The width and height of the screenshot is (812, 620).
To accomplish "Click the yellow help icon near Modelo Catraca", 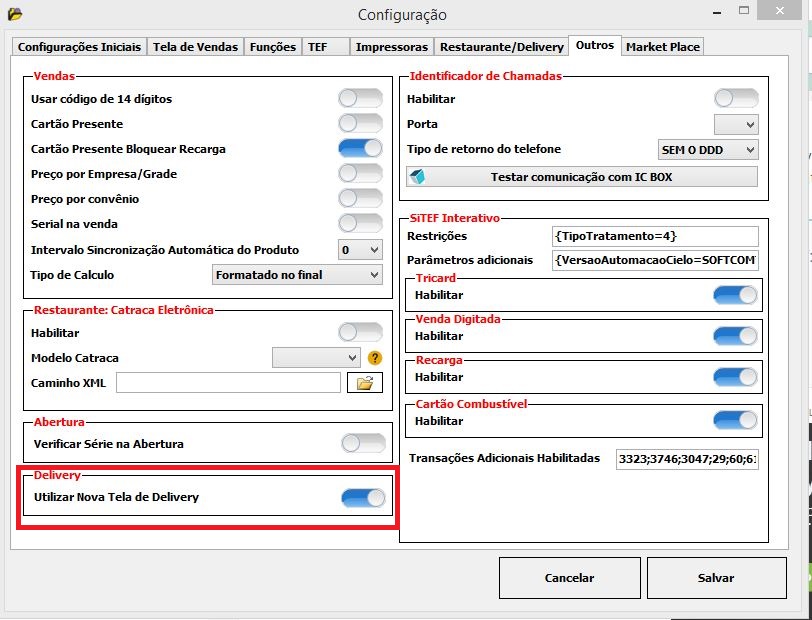I will 375,358.
